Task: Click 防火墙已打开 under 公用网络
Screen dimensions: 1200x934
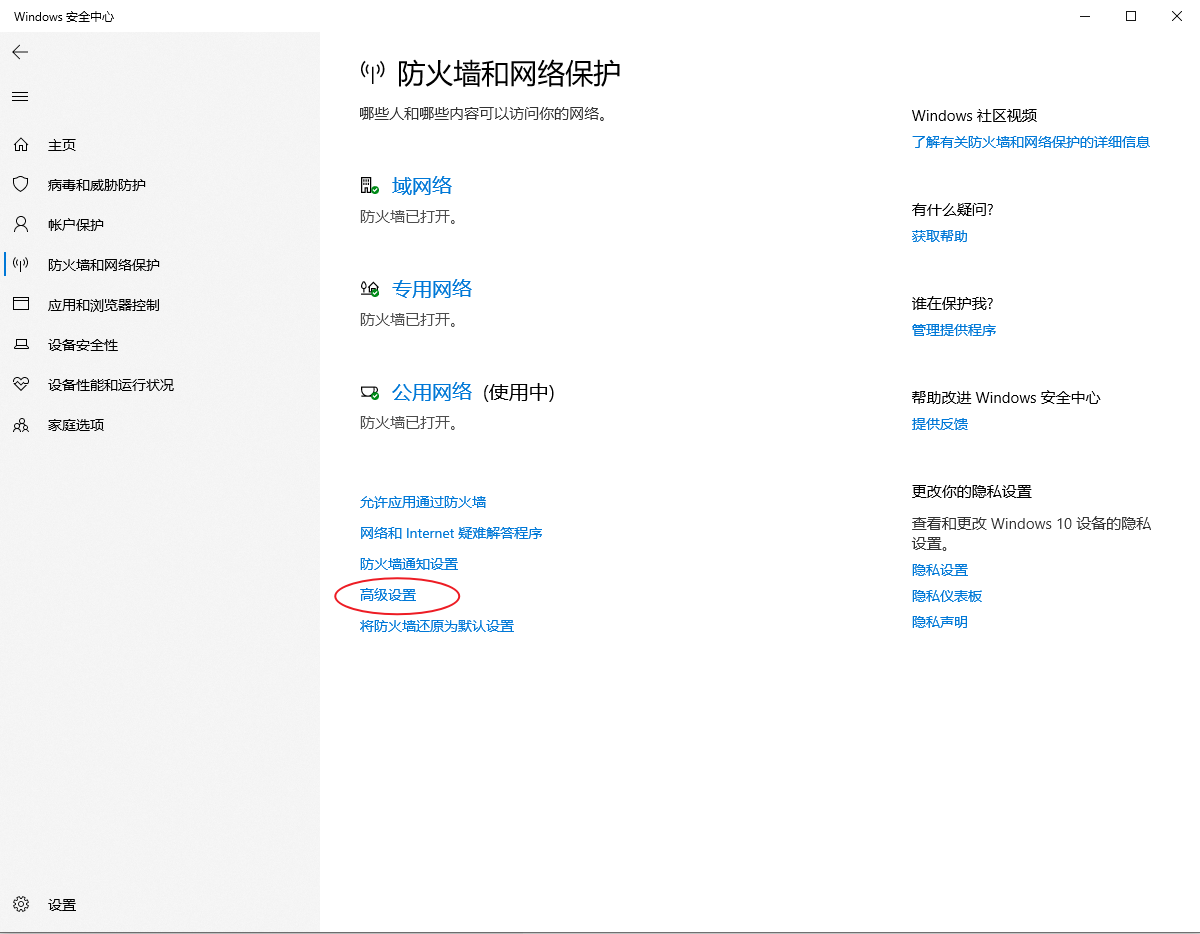Action: (409, 423)
